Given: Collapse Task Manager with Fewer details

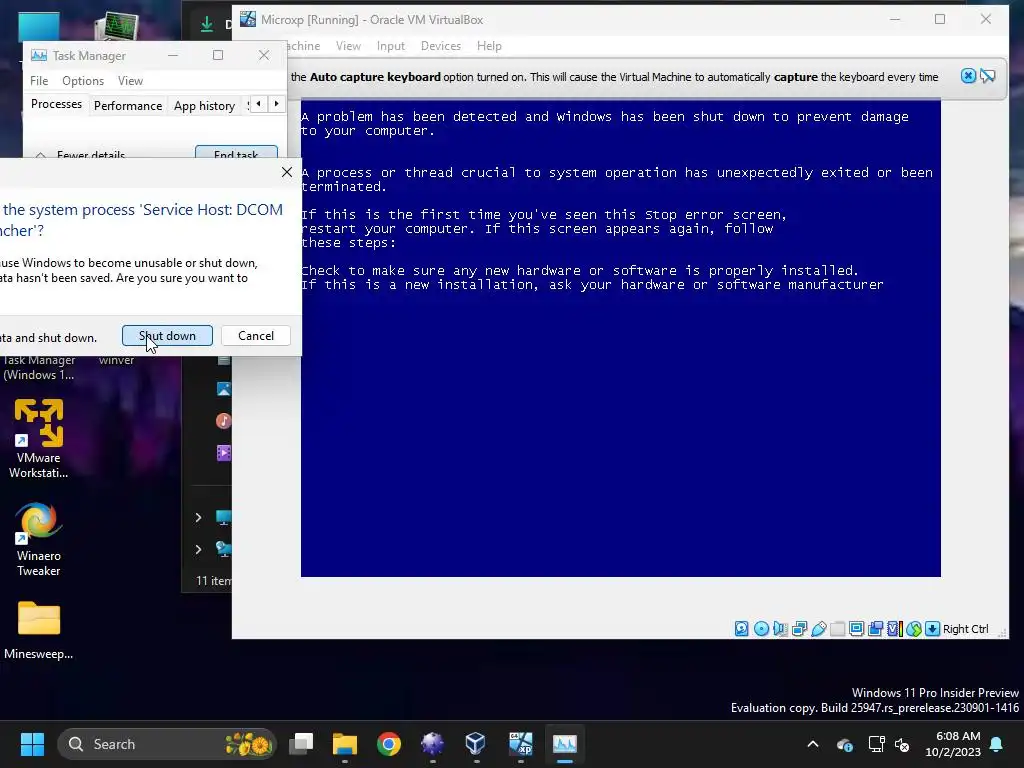Looking at the screenshot, I should 80,155.
